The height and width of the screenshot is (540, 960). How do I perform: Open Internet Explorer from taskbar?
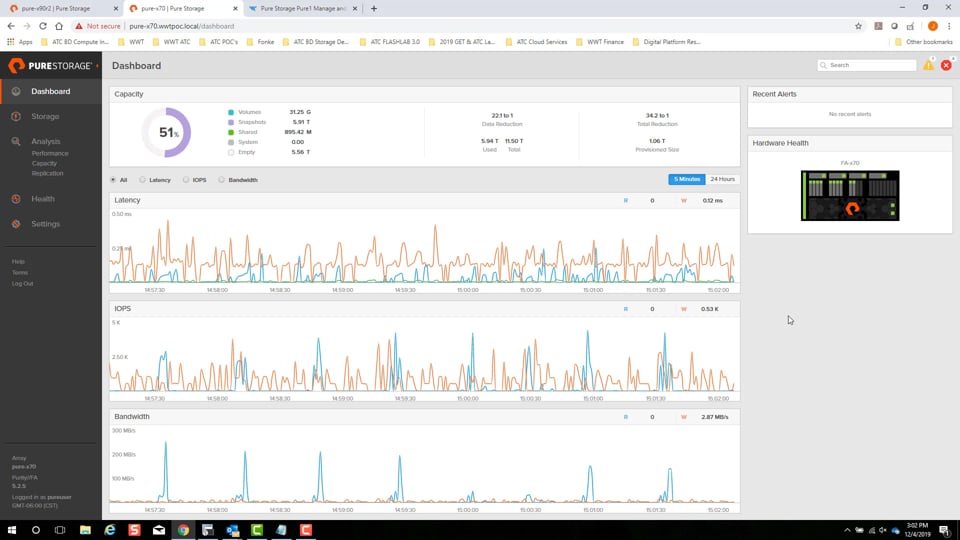[x=110, y=530]
